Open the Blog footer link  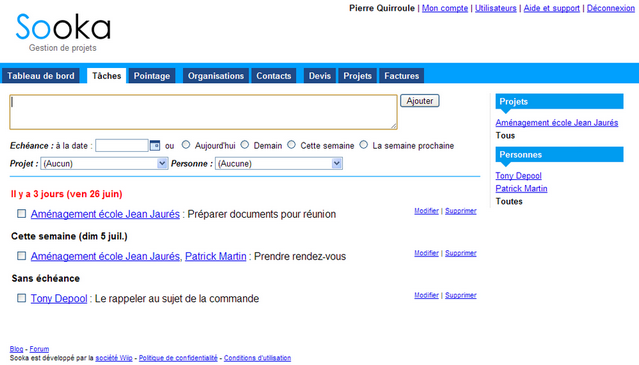(16, 349)
